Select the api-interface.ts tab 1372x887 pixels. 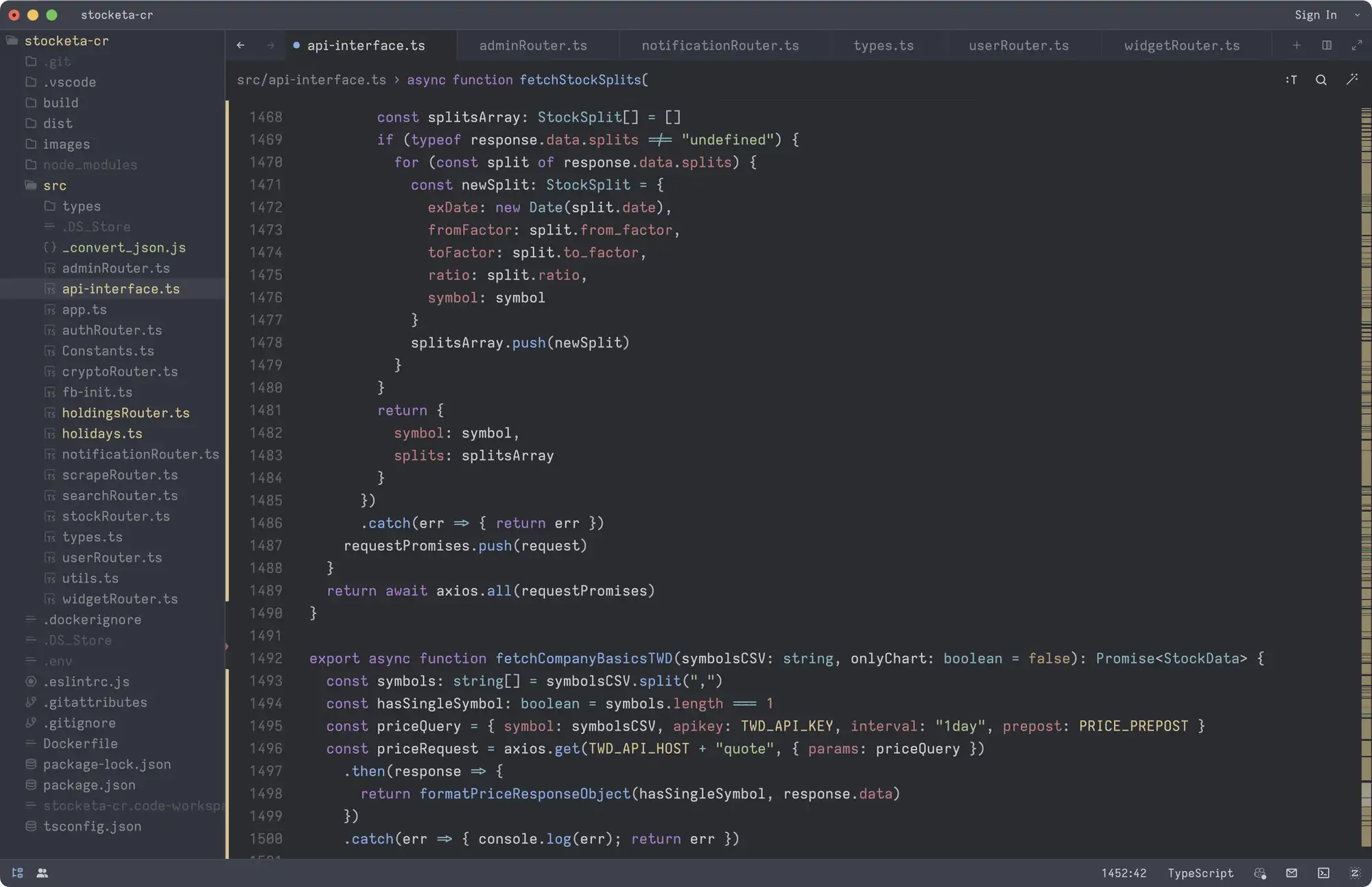click(x=366, y=45)
